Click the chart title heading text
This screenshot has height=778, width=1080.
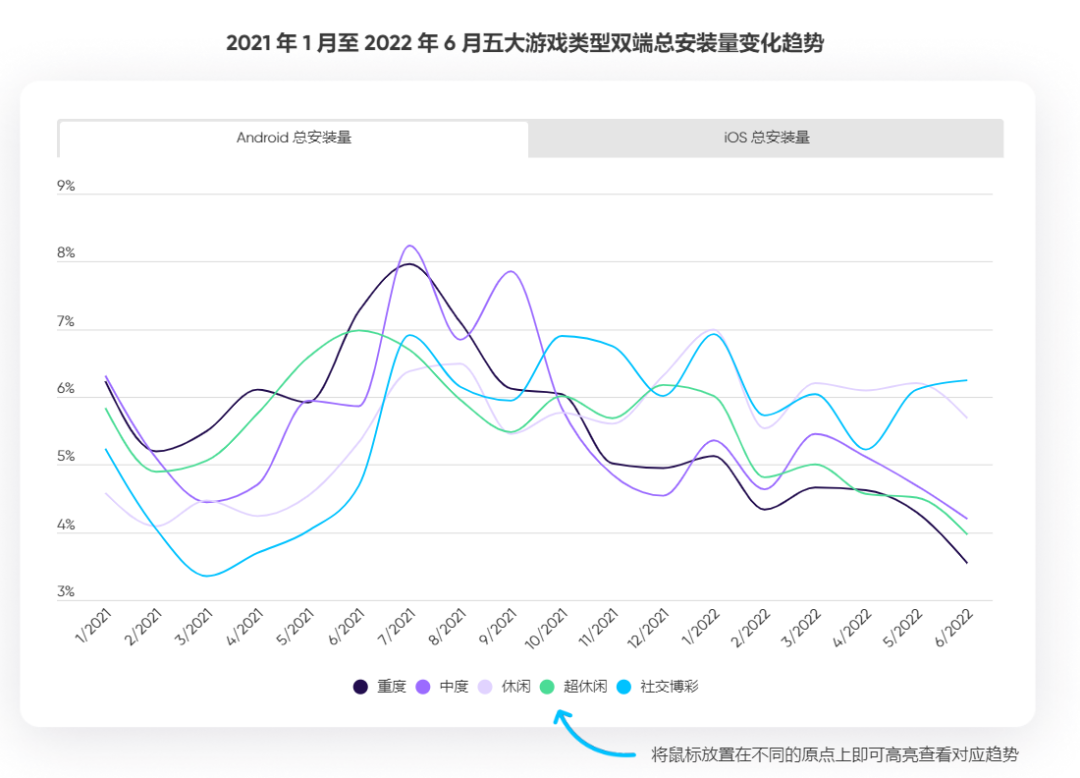525,44
